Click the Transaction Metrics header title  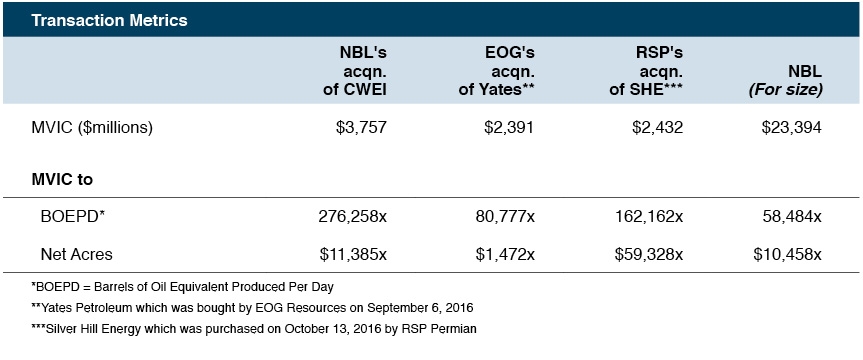pyautogui.click(x=109, y=20)
